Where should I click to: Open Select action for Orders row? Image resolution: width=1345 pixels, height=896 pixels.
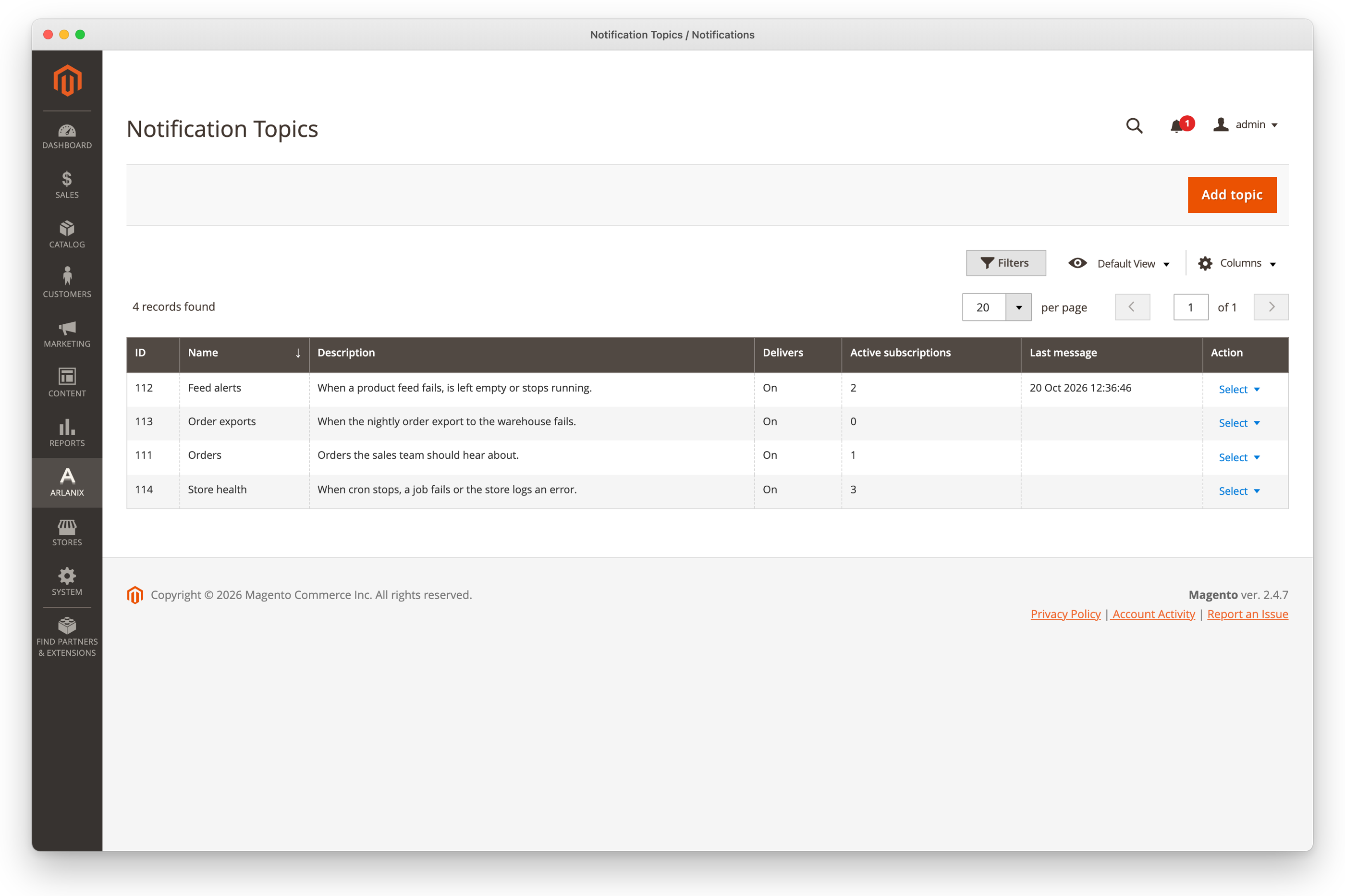pyautogui.click(x=1239, y=457)
